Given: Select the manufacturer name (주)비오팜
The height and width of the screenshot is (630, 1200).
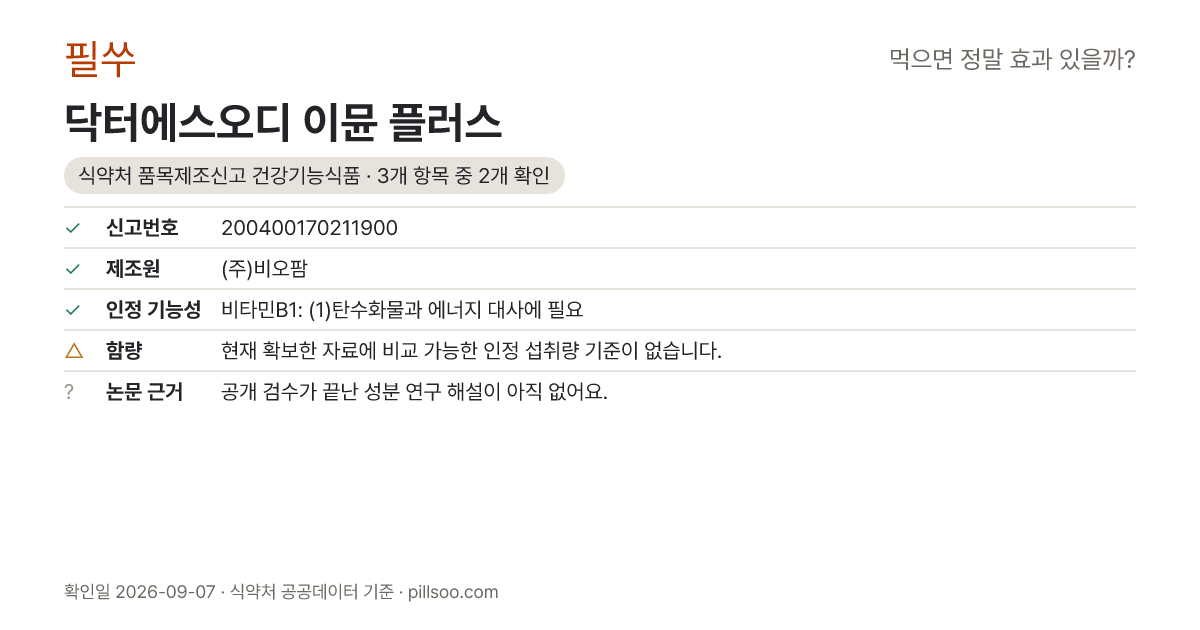Looking at the screenshot, I should coord(264,269).
